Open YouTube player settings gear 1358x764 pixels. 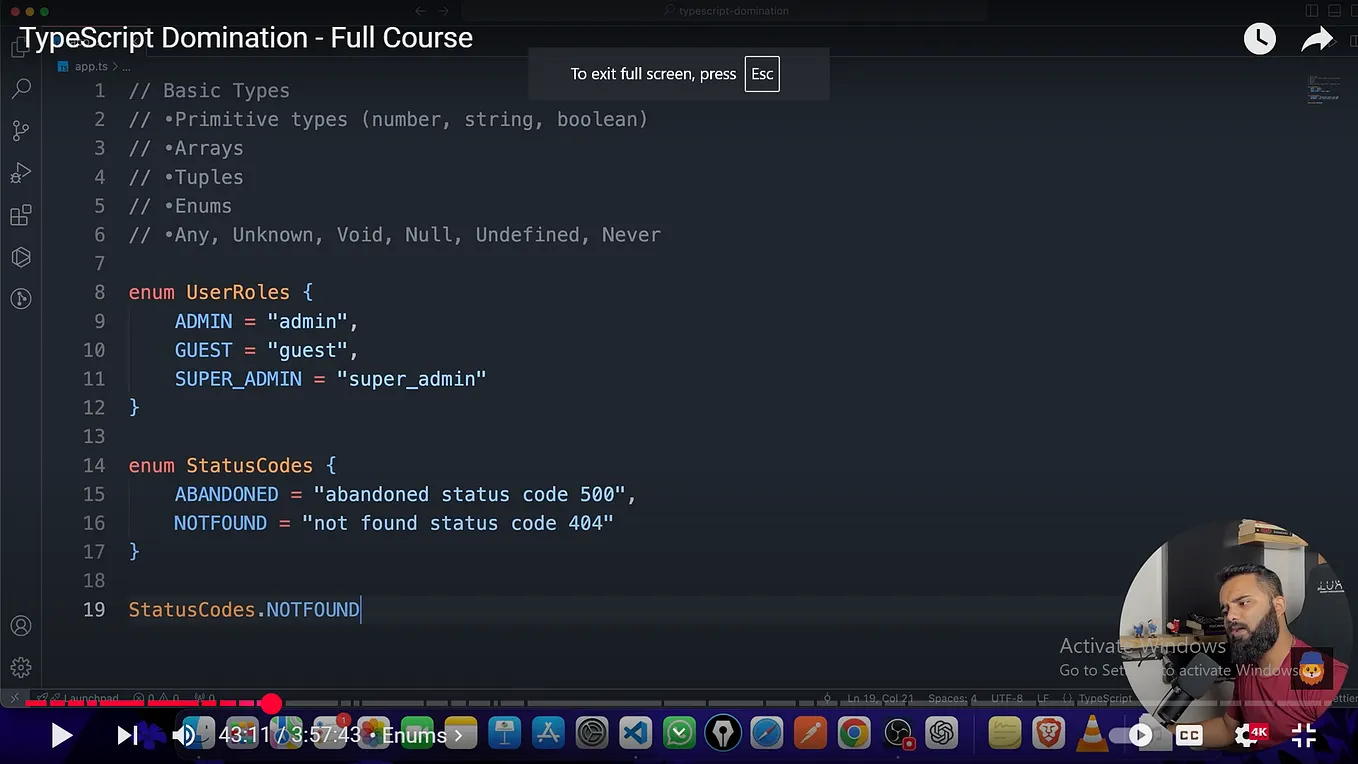(1246, 735)
